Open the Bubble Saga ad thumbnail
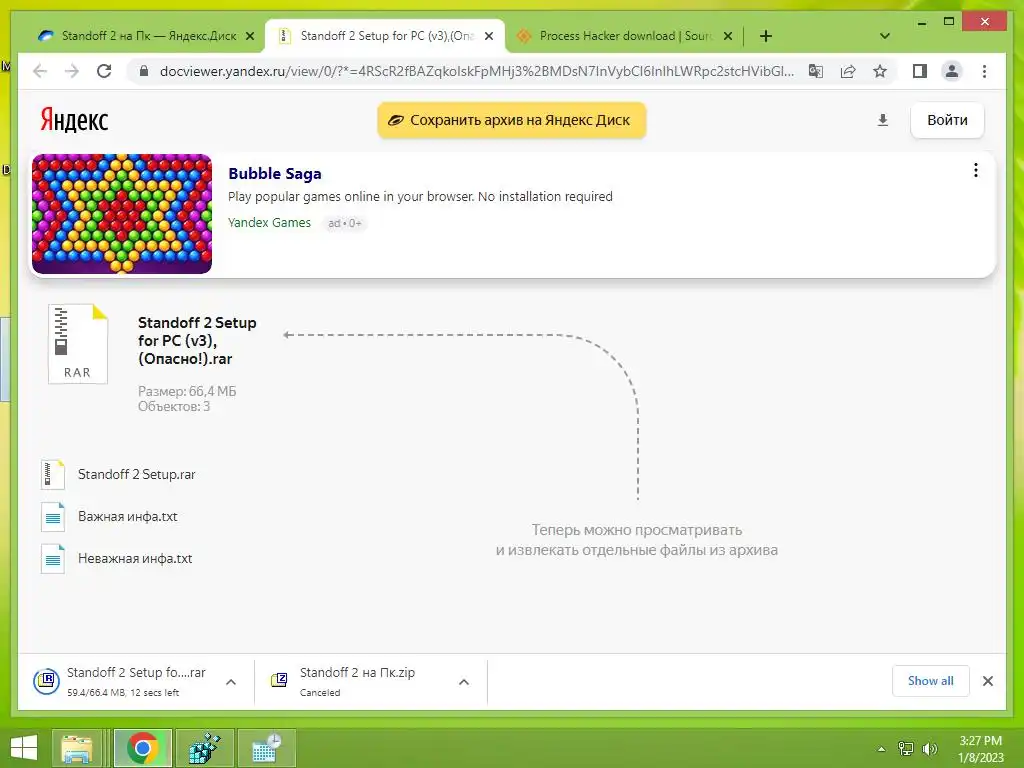The height and width of the screenshot is (768, 1024). click(122, 214)
